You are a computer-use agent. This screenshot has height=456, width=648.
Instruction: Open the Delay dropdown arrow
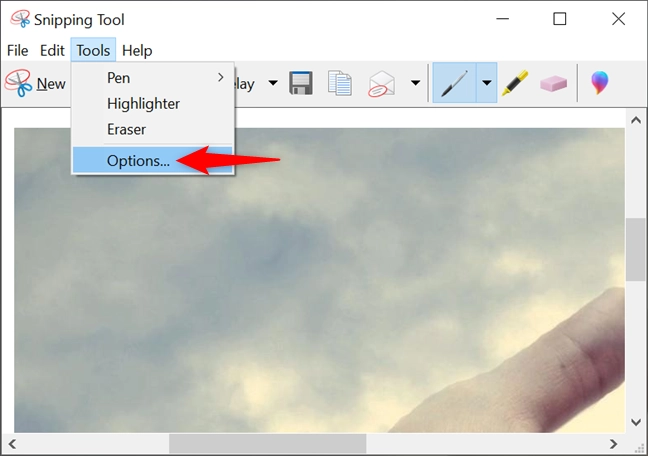273,83
